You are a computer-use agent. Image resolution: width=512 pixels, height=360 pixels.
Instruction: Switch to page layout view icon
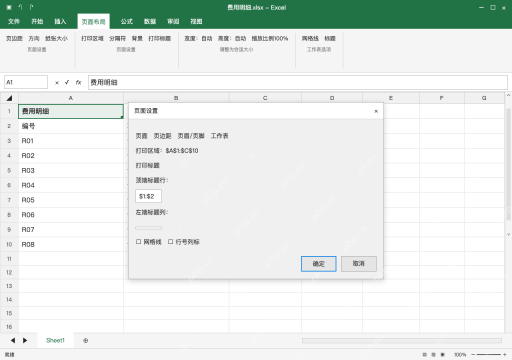click(x=433, y=355)
